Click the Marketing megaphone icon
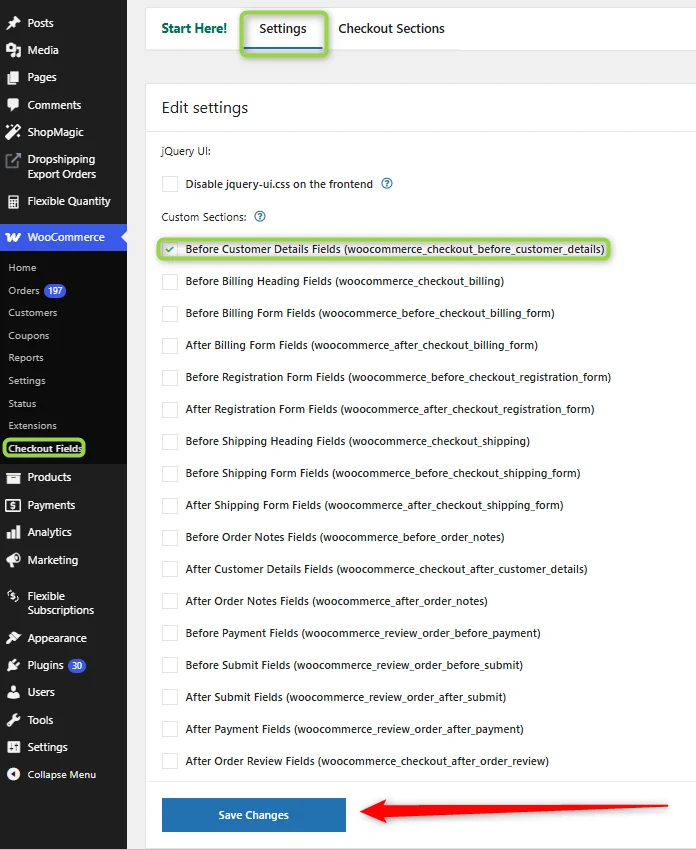This screenshot has height=850, width=696. click(13, 560)
